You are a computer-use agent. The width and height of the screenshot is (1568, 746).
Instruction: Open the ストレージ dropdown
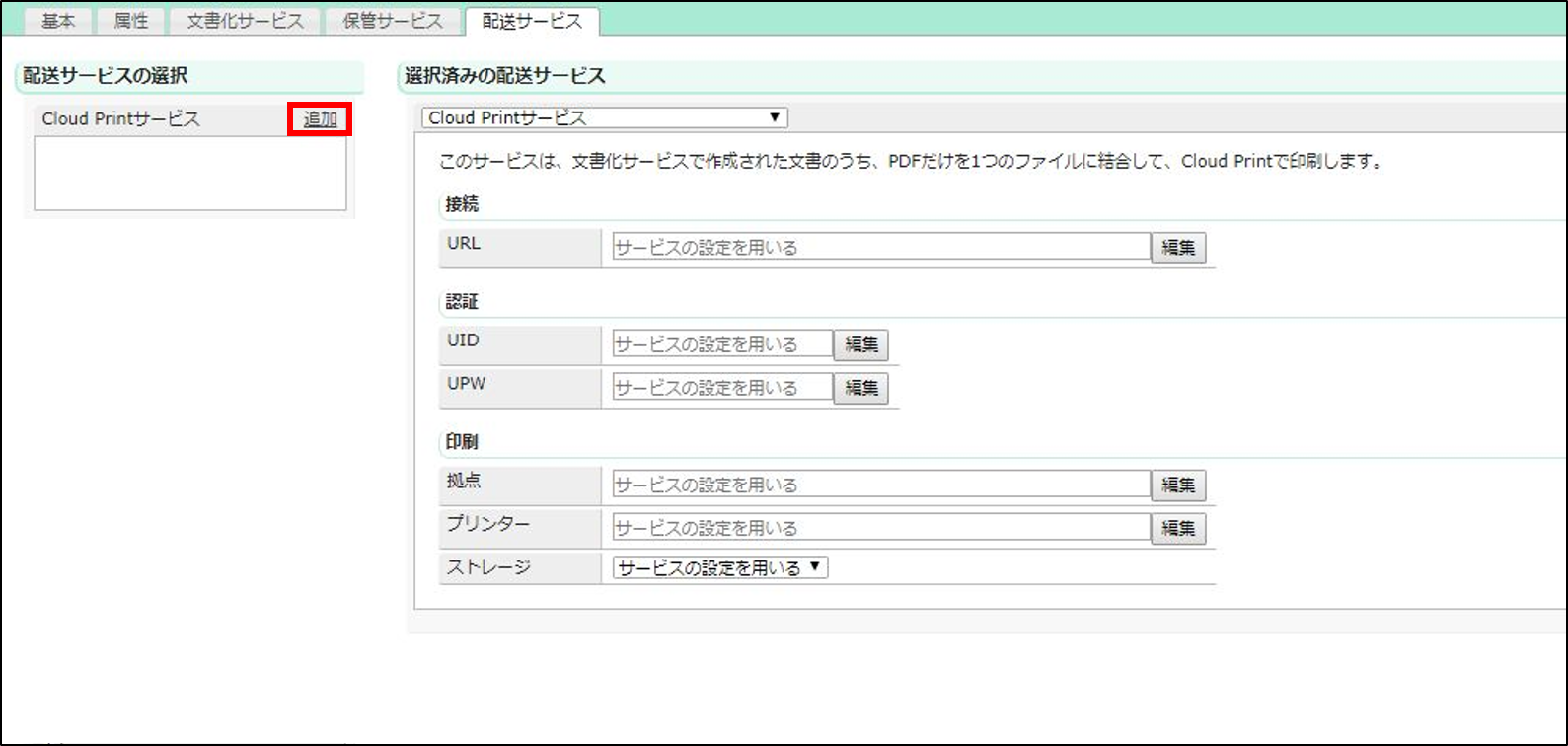(x=719, y=568)
